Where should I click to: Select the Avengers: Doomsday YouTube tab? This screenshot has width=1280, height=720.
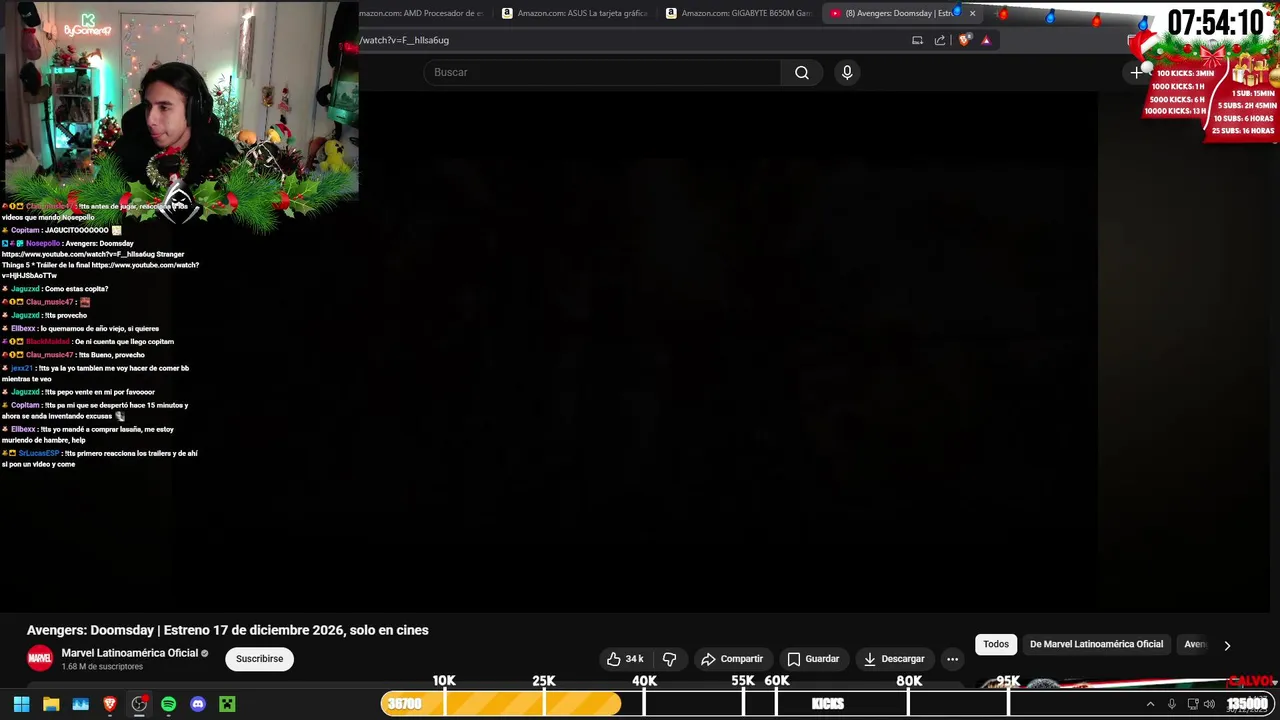click(x=893, y=13)
